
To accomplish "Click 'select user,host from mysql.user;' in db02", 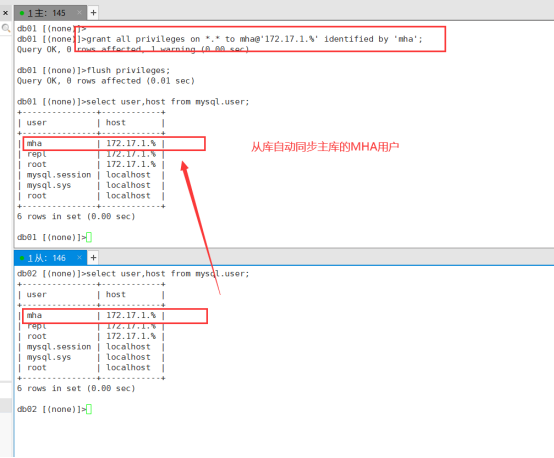I will click(168, 274).
